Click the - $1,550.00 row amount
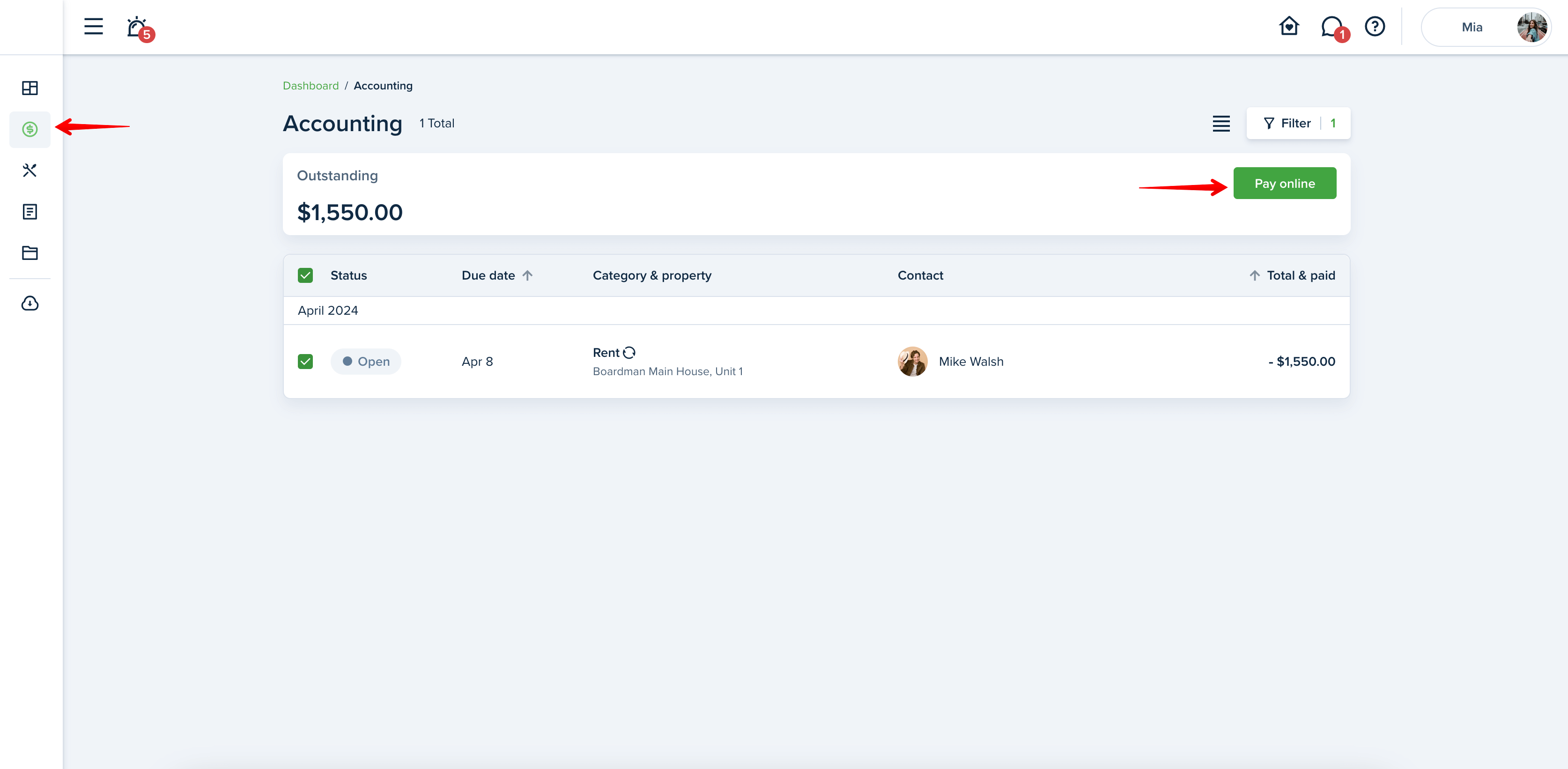 1302,362
